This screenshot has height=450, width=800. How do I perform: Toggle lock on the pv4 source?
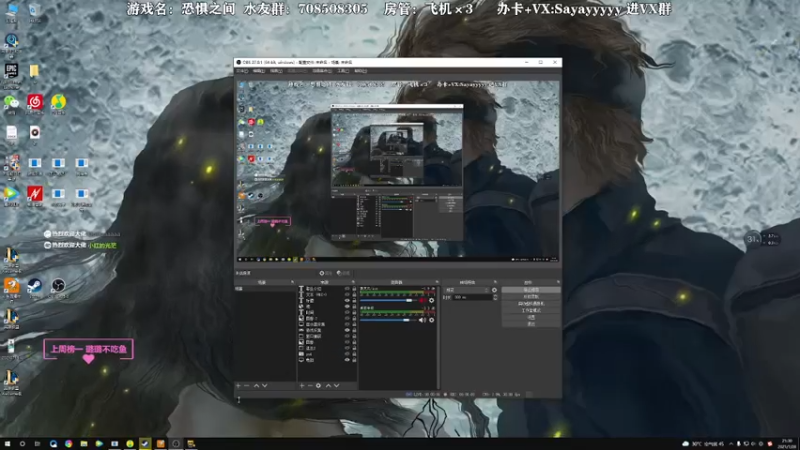tap(354, 354)
